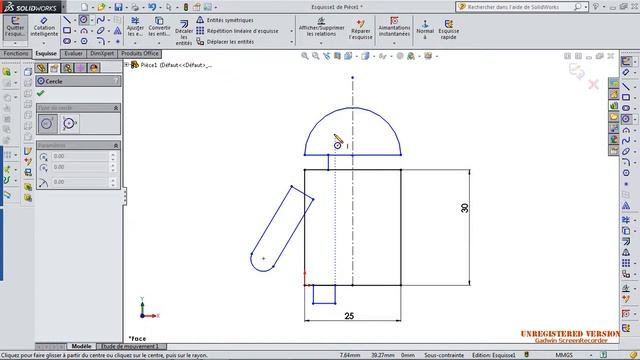The height and width of the screenshot is (360, 640).
Task: Choose center-radius circle type
Action: [47, 123]
